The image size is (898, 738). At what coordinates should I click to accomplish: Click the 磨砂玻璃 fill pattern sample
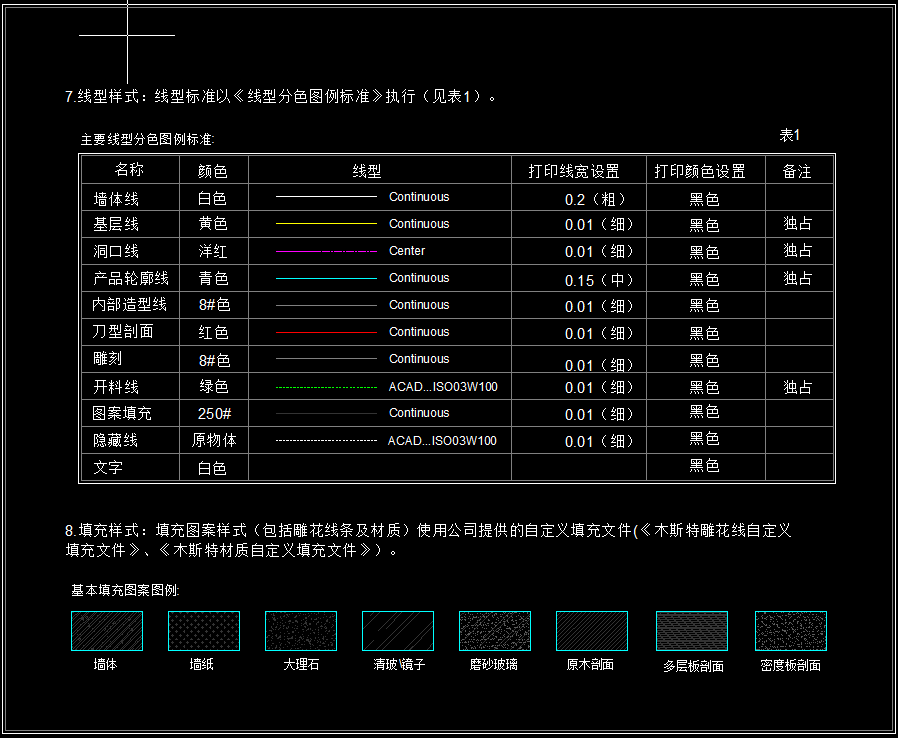pyautogui.click(x=495, y=631)
